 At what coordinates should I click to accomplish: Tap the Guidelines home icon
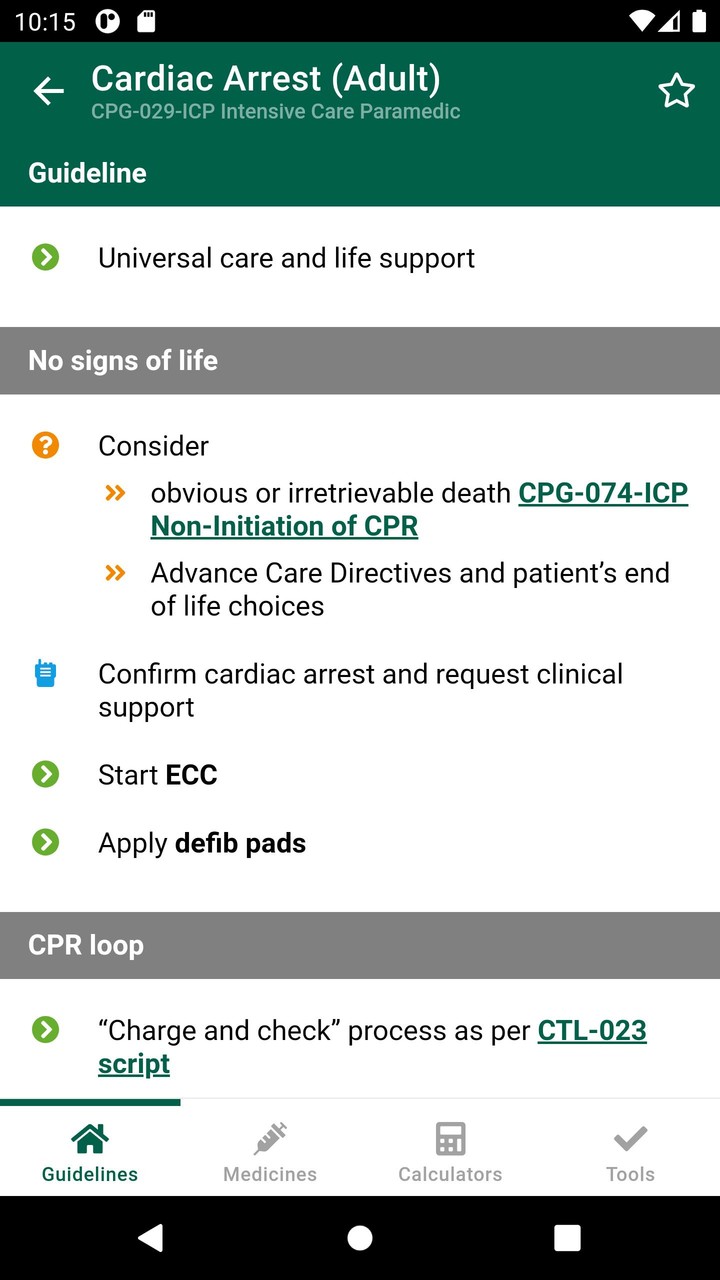[x=89, y=1137]
